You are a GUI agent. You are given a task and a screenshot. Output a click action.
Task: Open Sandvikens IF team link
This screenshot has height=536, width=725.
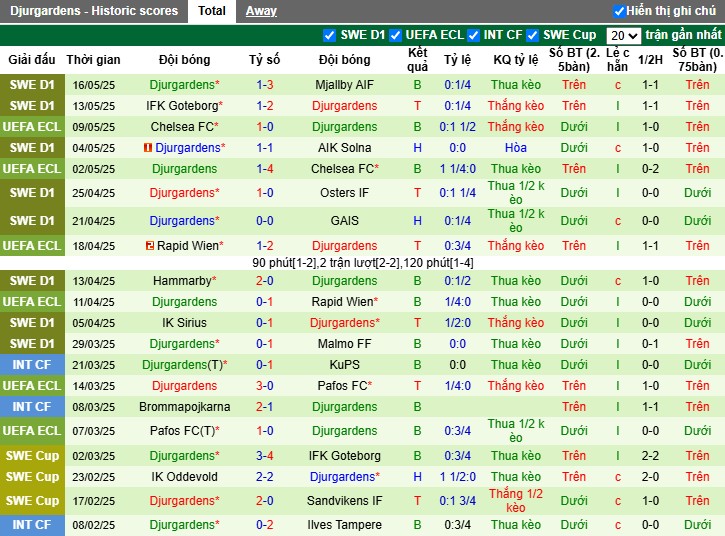[x=344, y=501]
